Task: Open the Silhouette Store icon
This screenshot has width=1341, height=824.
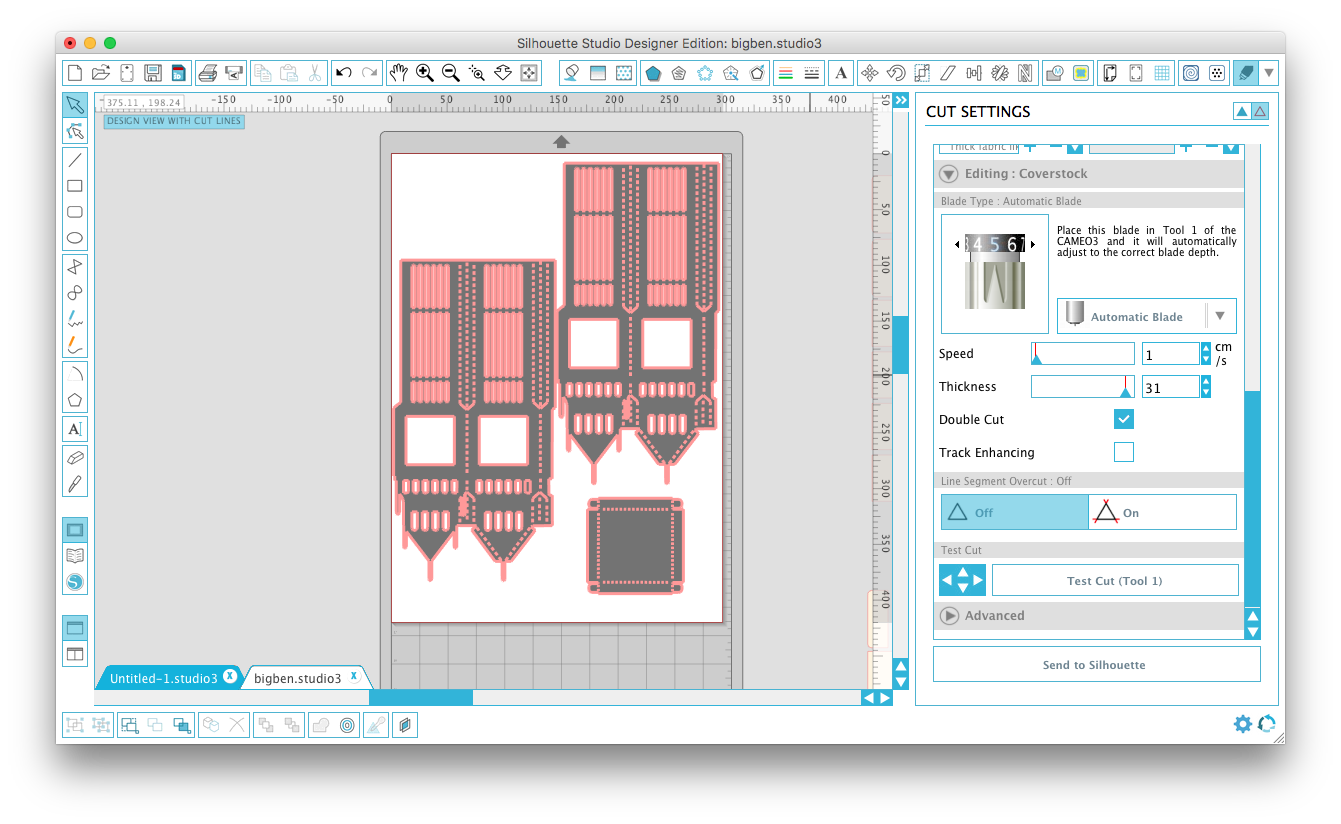Action: (75, 582)
